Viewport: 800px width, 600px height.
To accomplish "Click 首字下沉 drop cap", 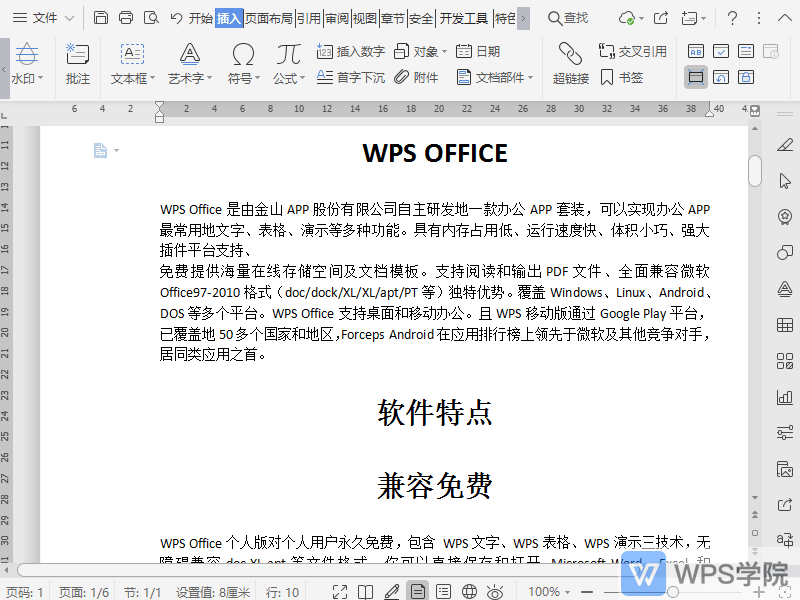I will (x=351, y=78).
